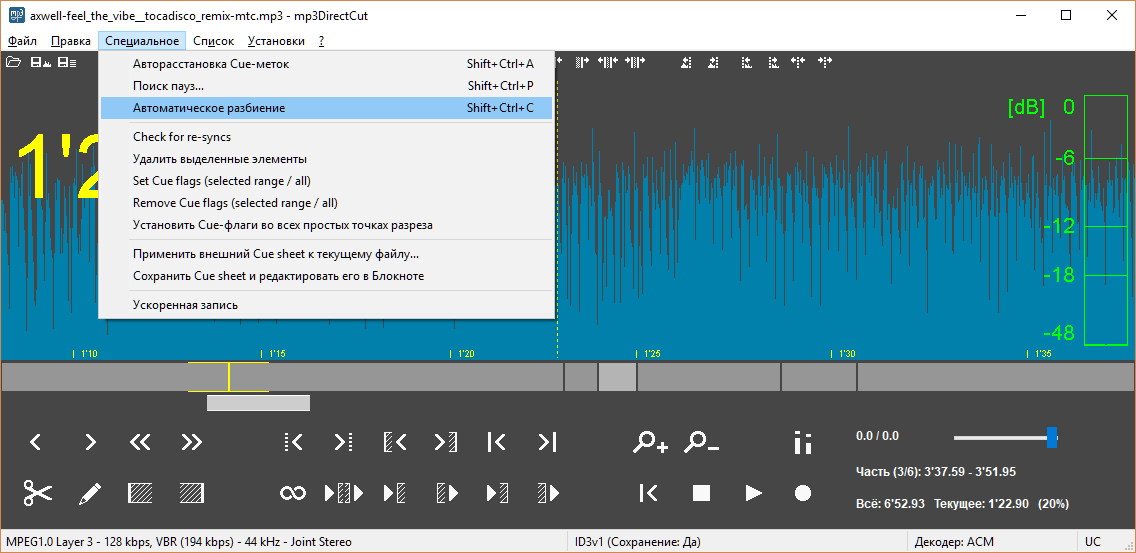Select Check for re-syncs
Screen dimensions: 1136x553
click(x=326, y=137)
